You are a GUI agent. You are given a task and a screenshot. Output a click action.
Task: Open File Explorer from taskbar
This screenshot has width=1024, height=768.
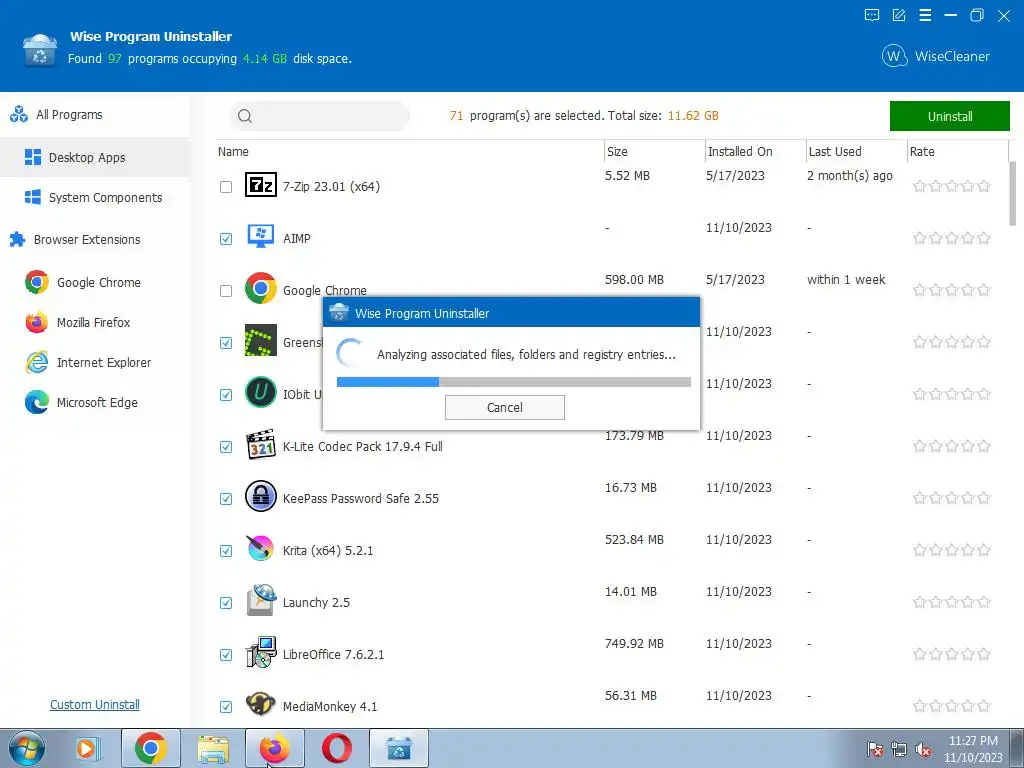tap(213, 748)
